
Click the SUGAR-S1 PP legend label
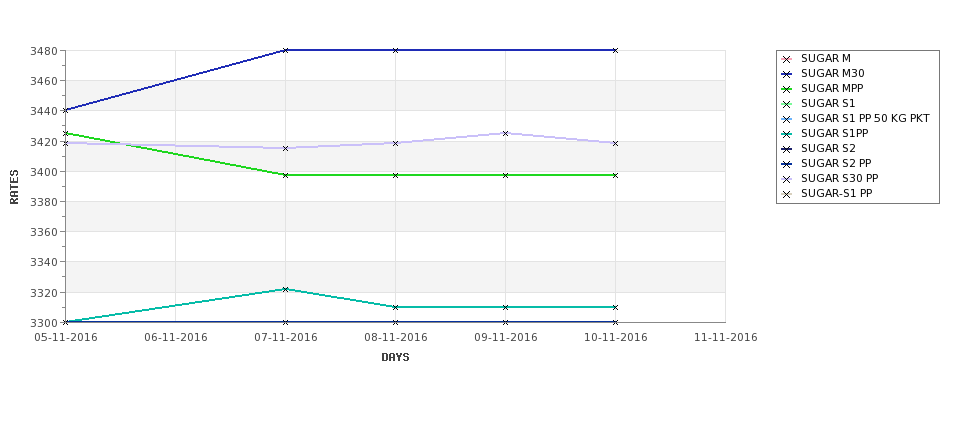pyautogui.click(x=836, y=193)
